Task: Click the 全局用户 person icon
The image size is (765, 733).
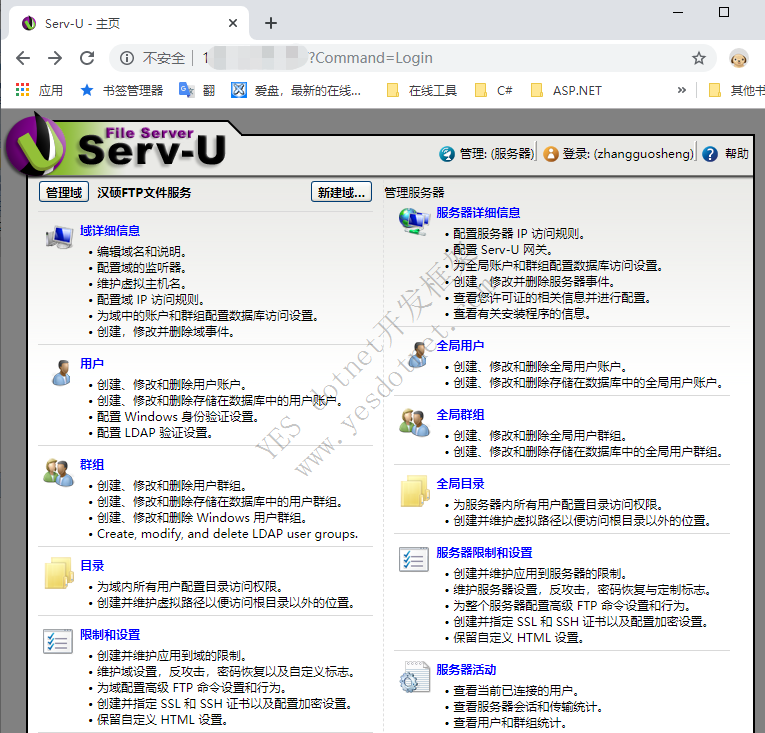Action: pos(418,354)
